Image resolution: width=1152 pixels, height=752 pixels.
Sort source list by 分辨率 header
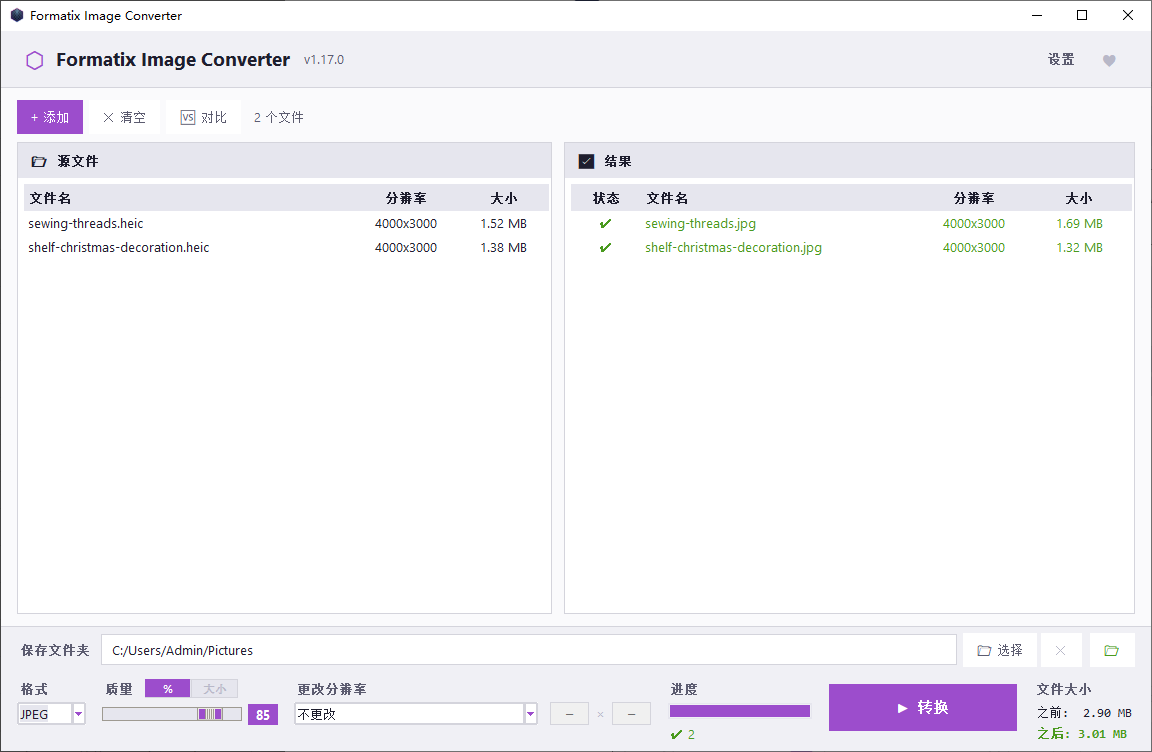[406, 198]
